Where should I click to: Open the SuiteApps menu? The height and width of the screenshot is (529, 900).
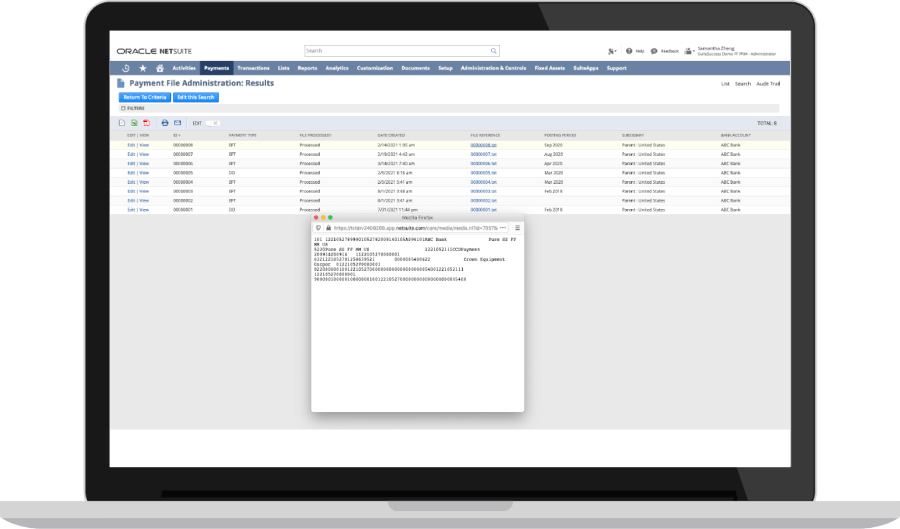tap(585, 68)
